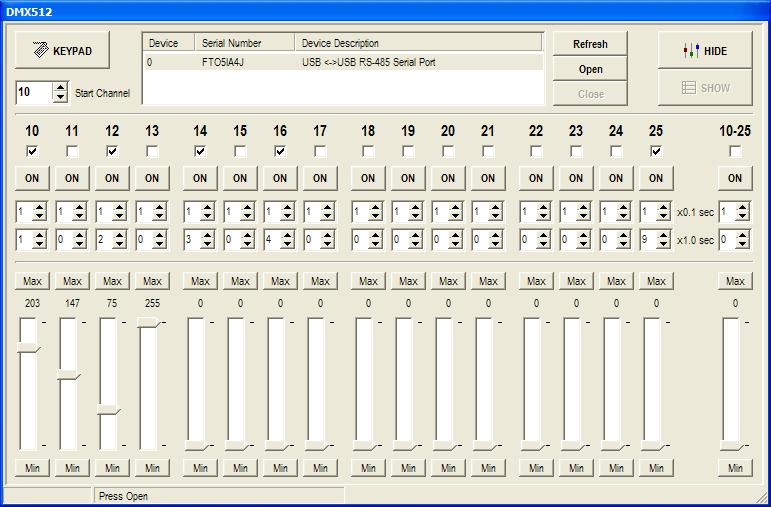Decrease master 10-25 x0.1 sec value
This screenshot has width=771, height=507.
coord(742,217)
